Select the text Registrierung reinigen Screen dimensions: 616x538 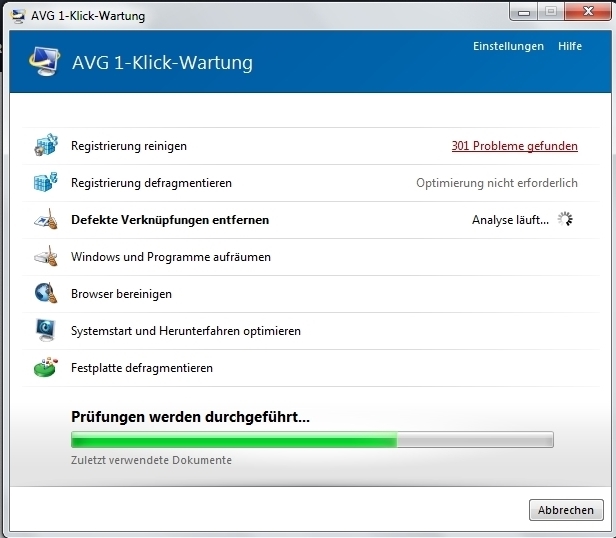coord(129,146)
